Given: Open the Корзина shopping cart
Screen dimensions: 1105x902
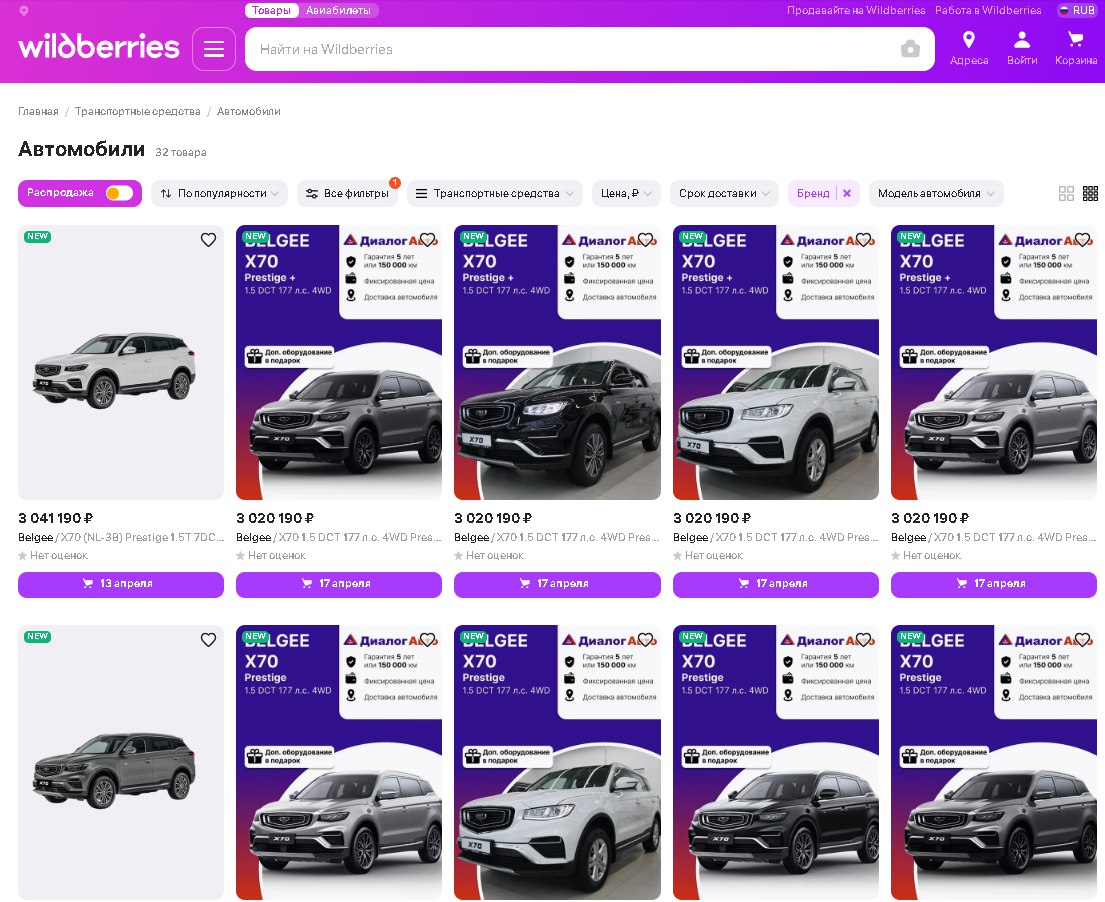Looking at the screenshot, I should (x=1075, y=41).
